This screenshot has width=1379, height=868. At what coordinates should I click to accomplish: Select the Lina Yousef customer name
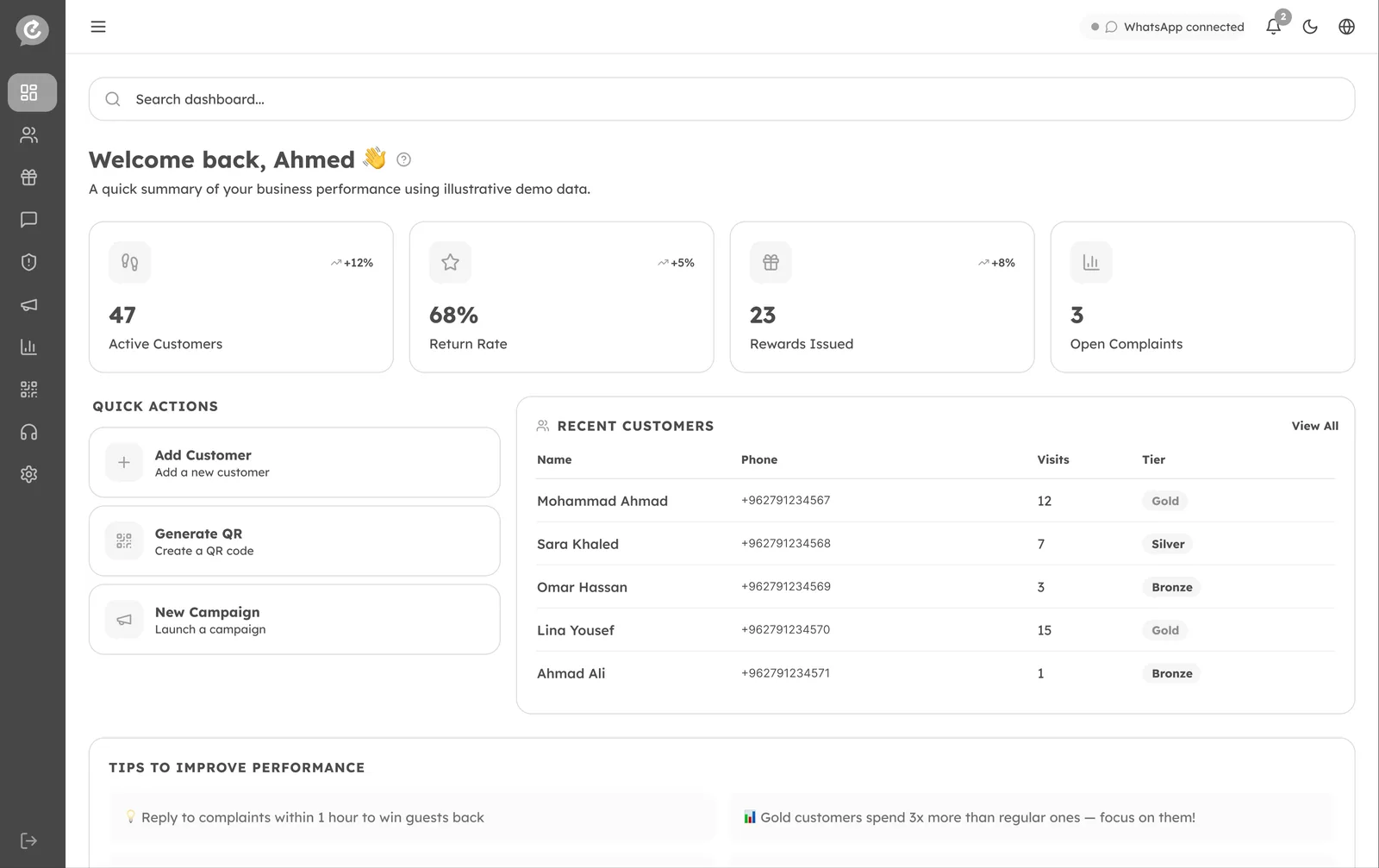576,630
